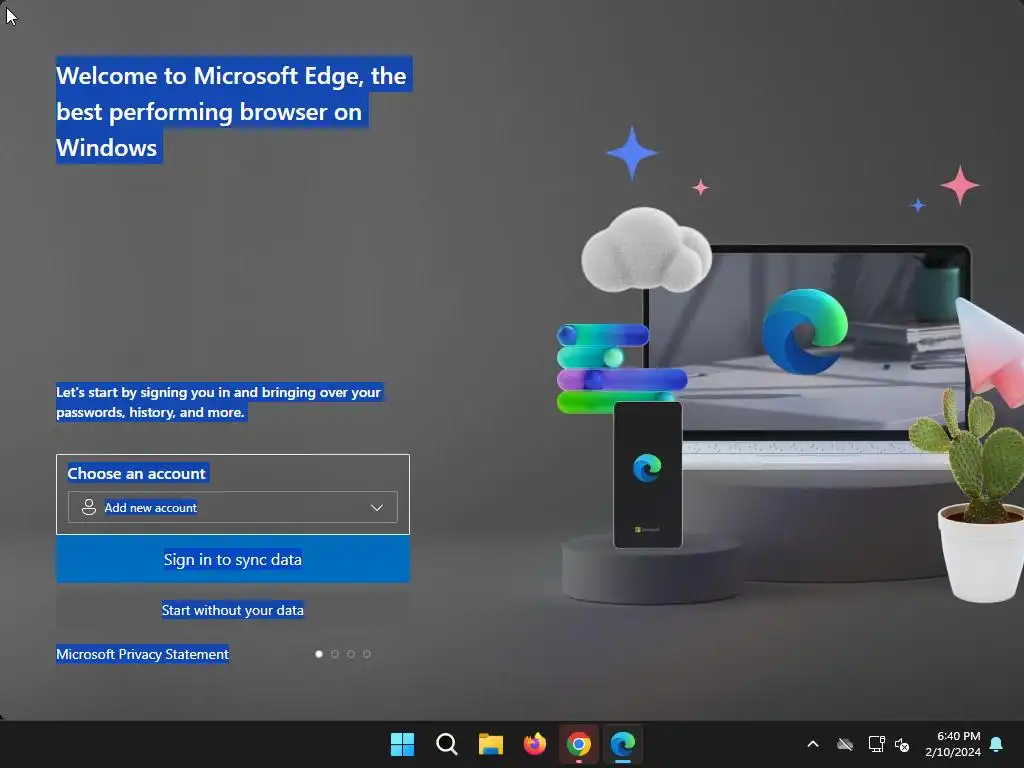Click the Microsoft Edge taskbar icon
This screenshot has width=1024, height=768.
(623, 744)
